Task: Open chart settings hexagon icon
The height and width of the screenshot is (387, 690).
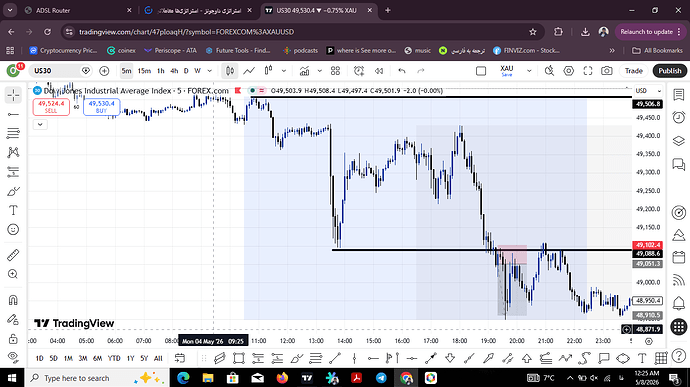Action: tap(569, 71)
